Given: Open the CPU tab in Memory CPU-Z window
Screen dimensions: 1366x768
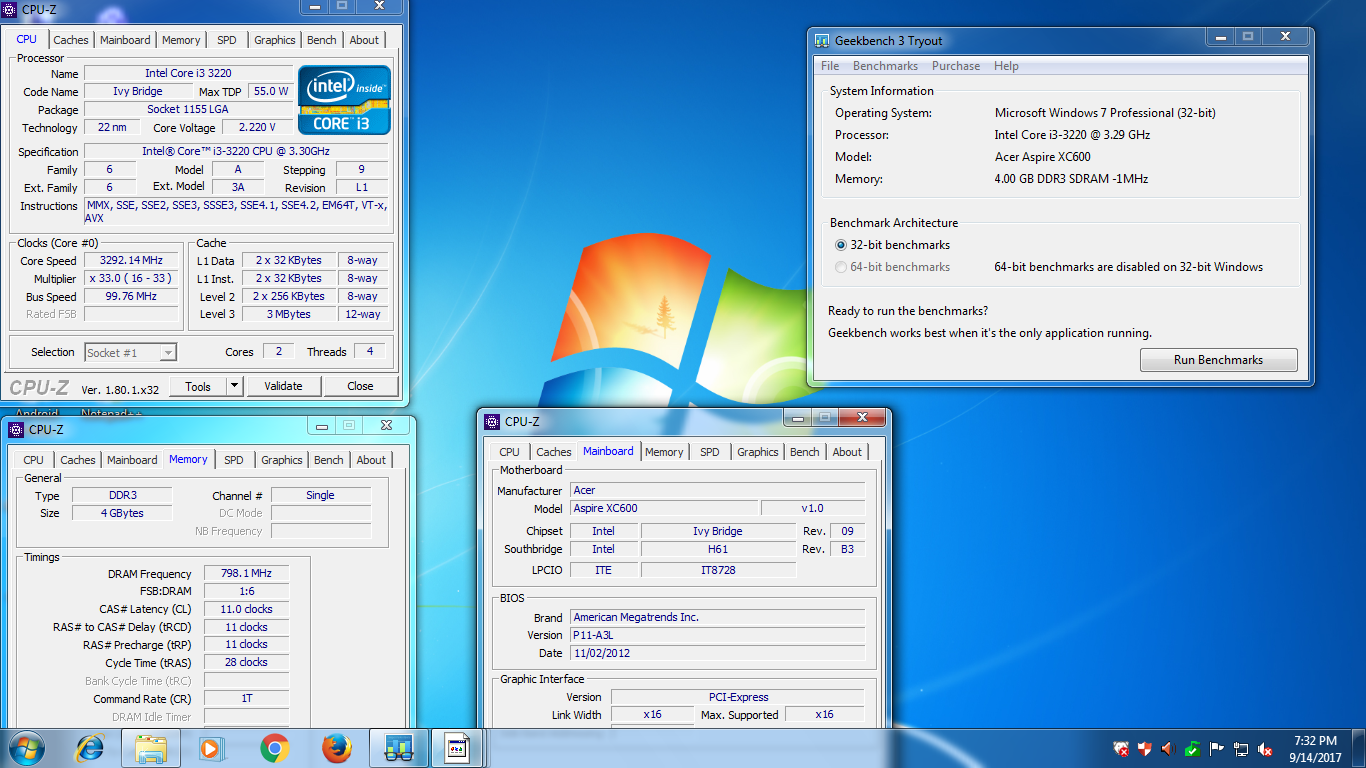Looking at the screenshot, I should pos(34,460).
